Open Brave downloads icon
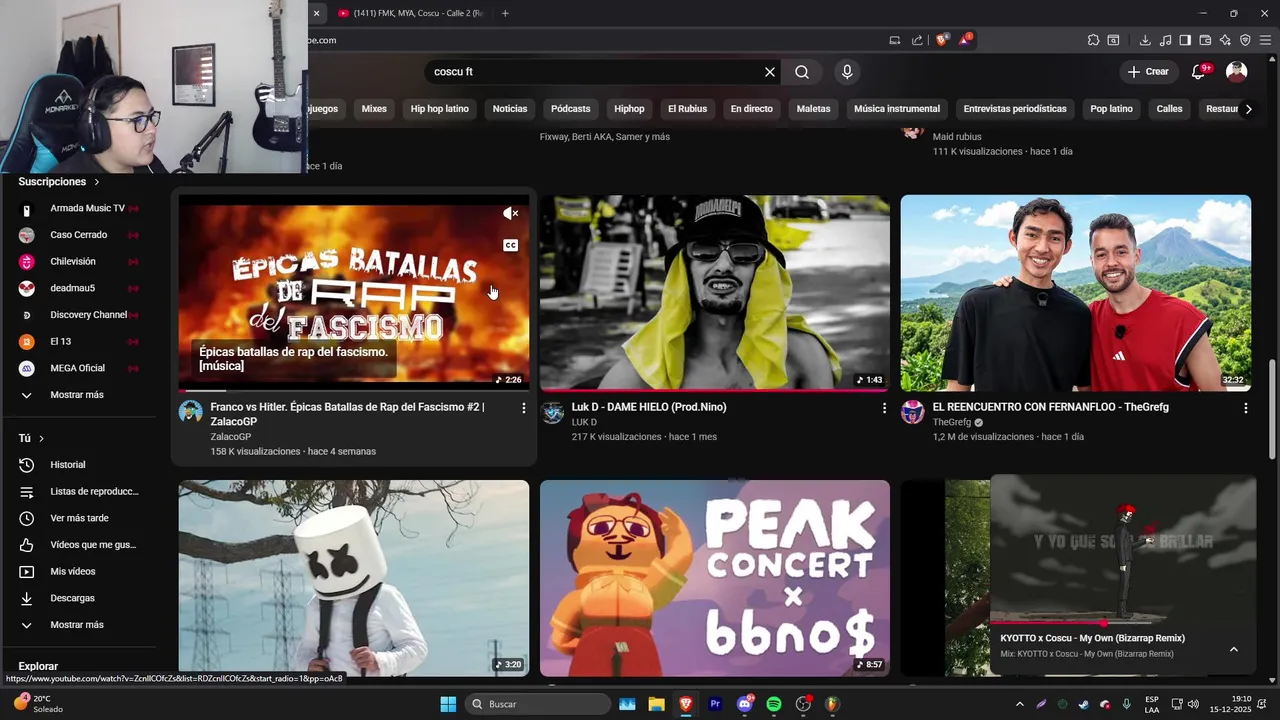 coord(1145,40)
